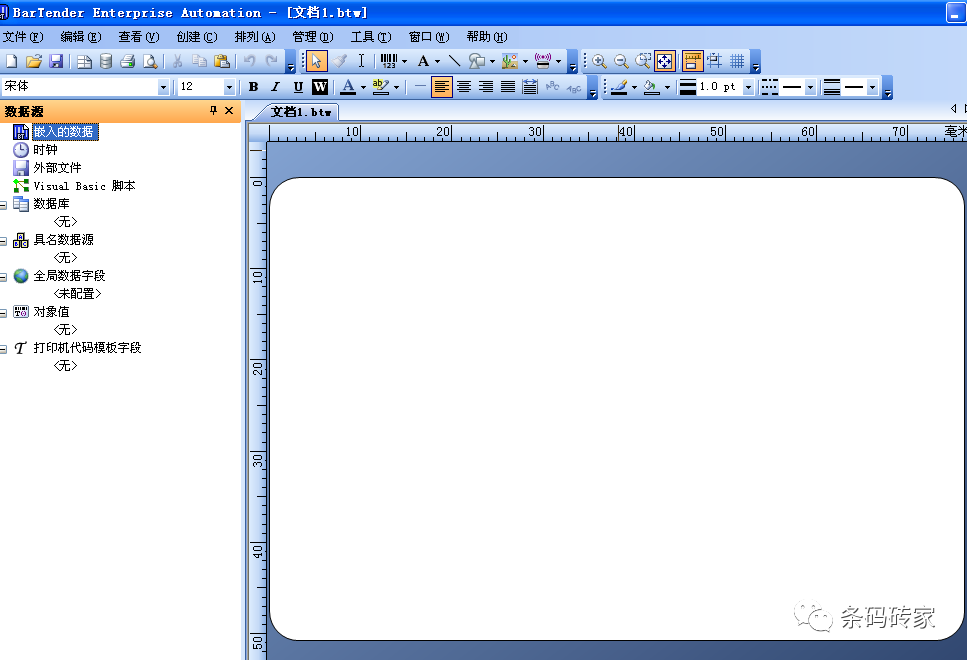Click the copy-format paintbrush icon
The image size is (967, 660).
(x=339, y=61)
